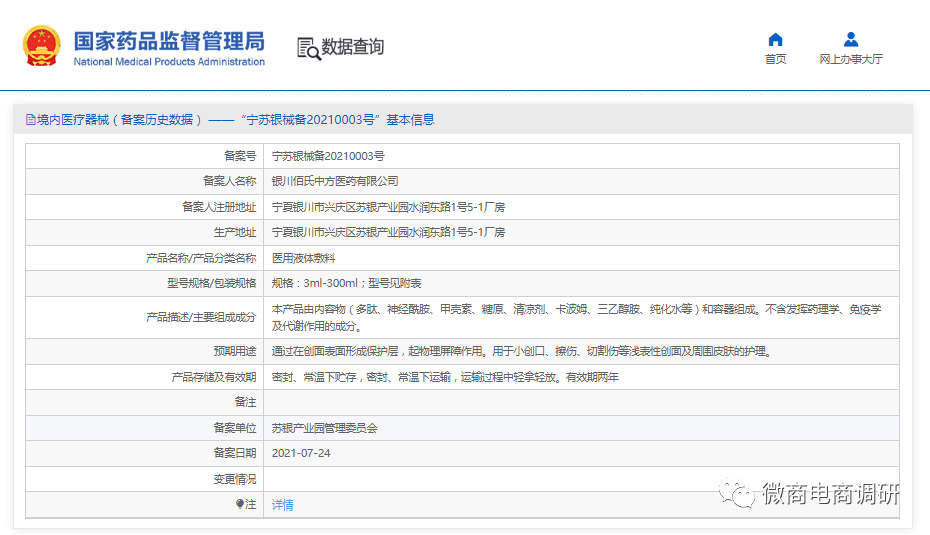Click the 首页 text label
Image resolution: width=930 pixels, height=535 pixels.
tap(775, 59)
